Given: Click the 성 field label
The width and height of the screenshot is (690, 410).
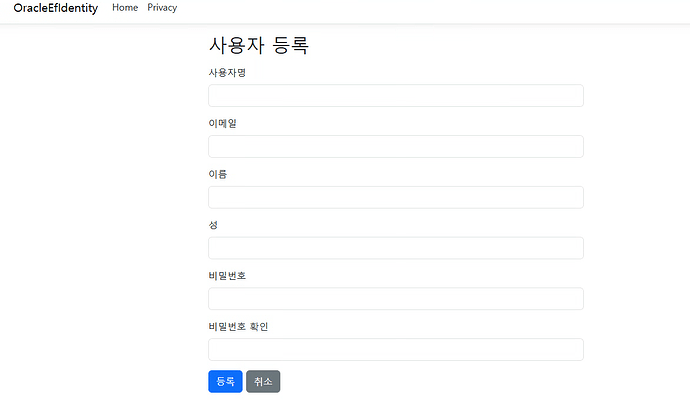Looking at the screenshot, I should click(213, 225).
